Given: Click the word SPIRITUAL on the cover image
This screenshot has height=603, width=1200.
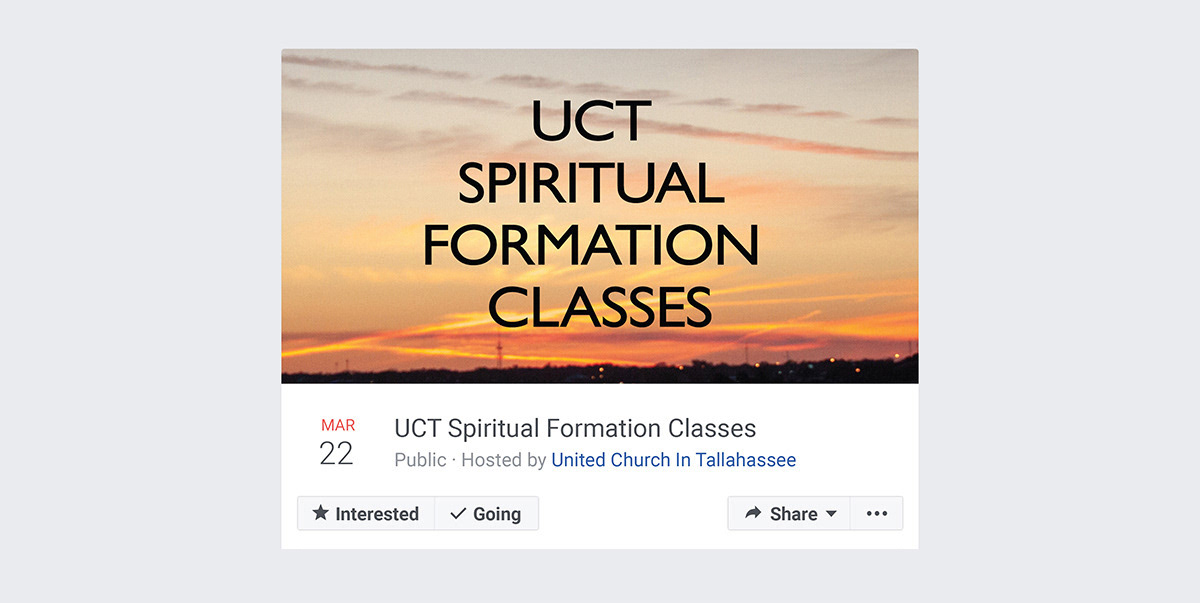Looking at the screenshot, I should 590,183.
